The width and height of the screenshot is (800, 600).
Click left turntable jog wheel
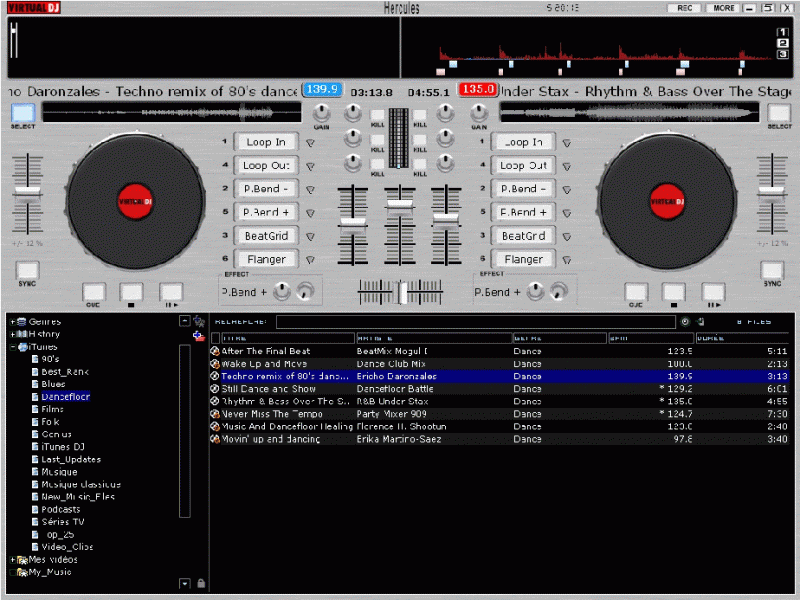pos(135,201)
